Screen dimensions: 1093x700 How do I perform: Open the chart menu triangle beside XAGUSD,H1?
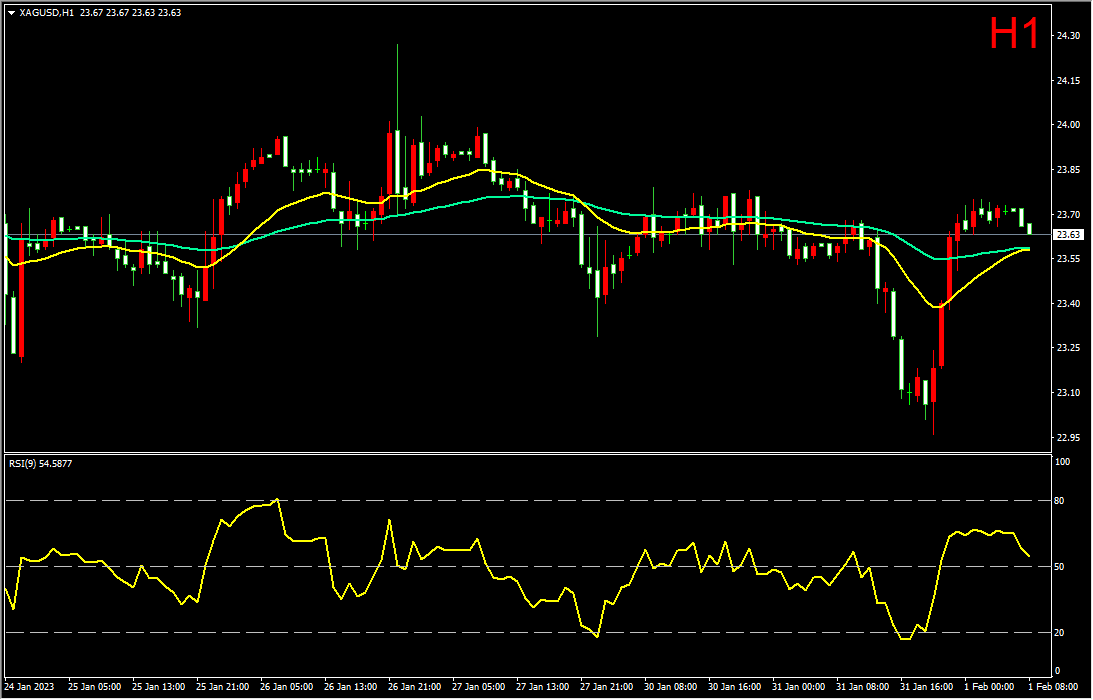(x=10, y=13)
